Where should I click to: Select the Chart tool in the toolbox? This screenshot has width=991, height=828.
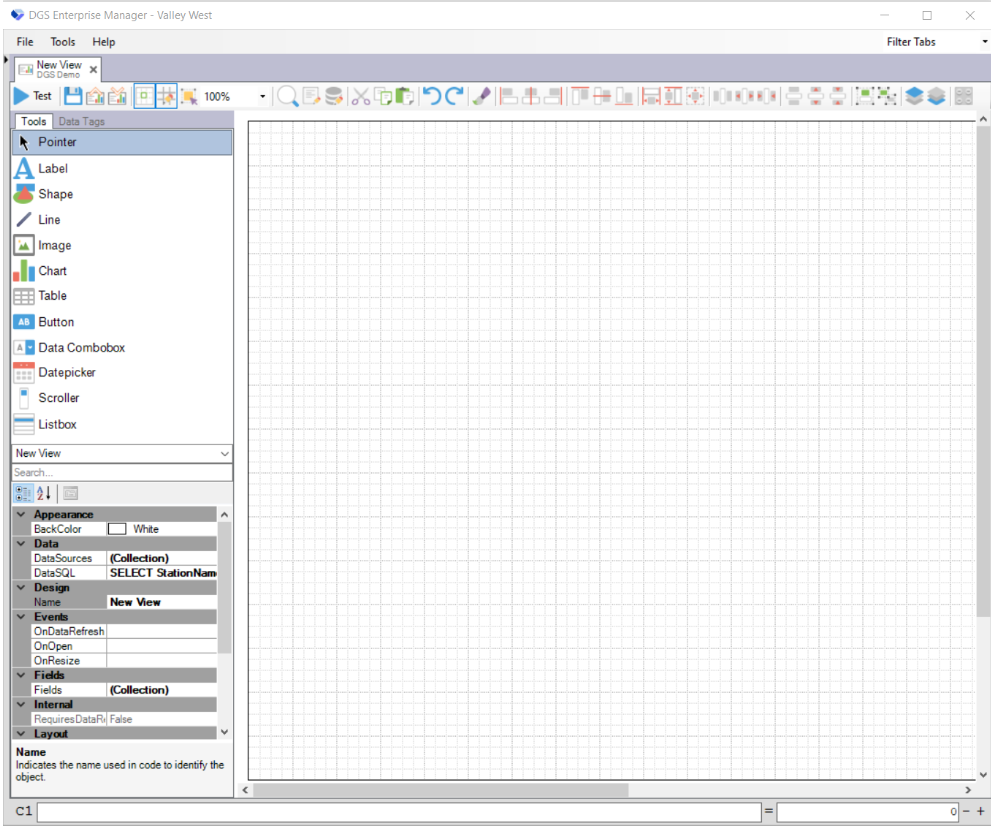[x=52, y=270]
